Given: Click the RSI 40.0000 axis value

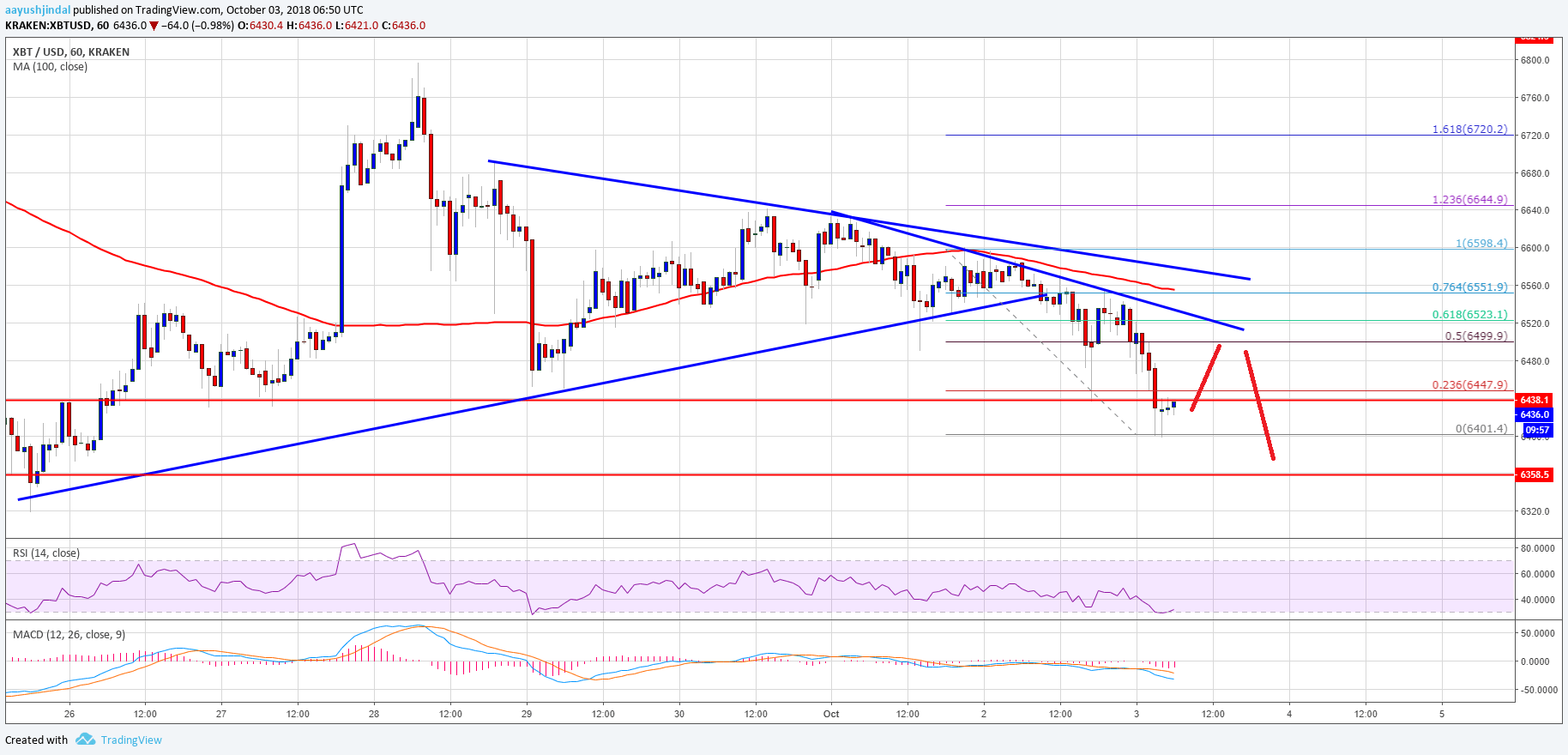Looking at the screenshot, I should pos(1537,600).
